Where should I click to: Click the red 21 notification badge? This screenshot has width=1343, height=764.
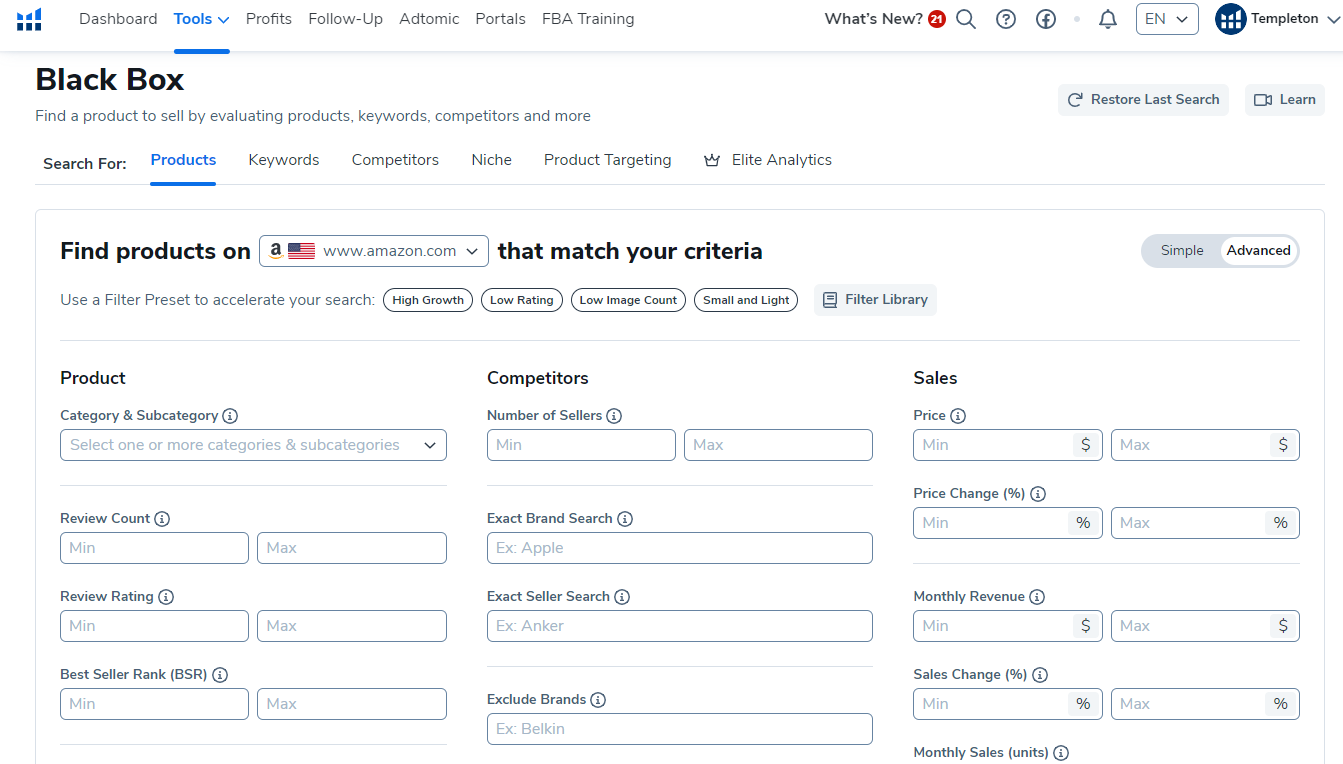pos(937,19)
